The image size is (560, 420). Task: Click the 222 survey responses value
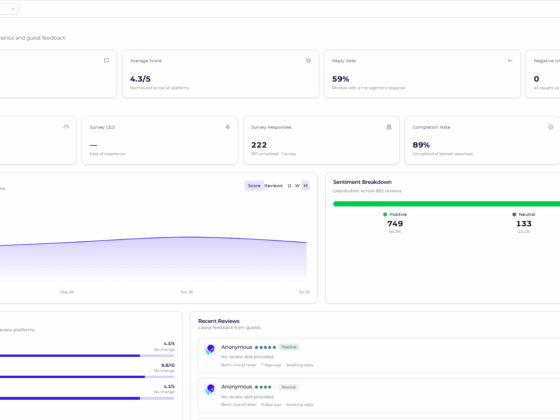click(259, 145)
